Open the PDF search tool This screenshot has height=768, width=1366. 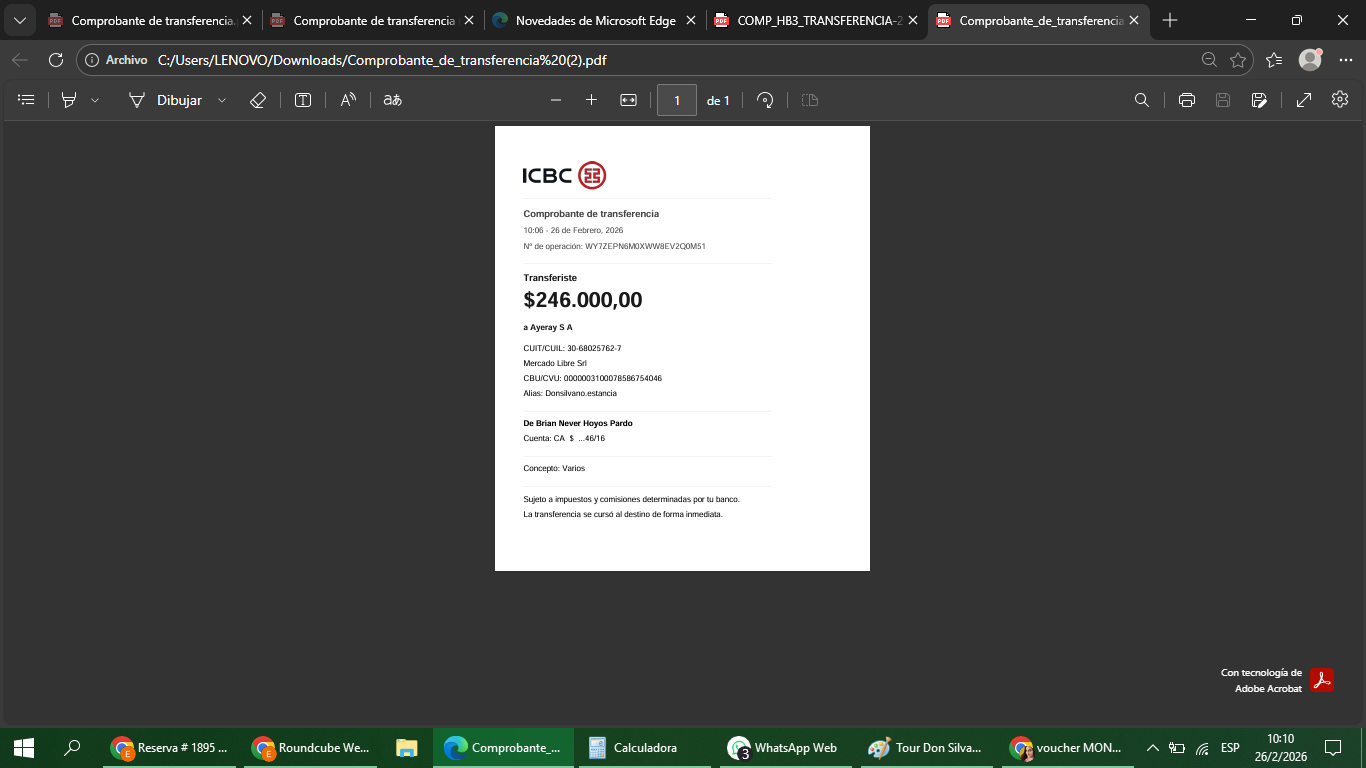(x=1141, y=100)
